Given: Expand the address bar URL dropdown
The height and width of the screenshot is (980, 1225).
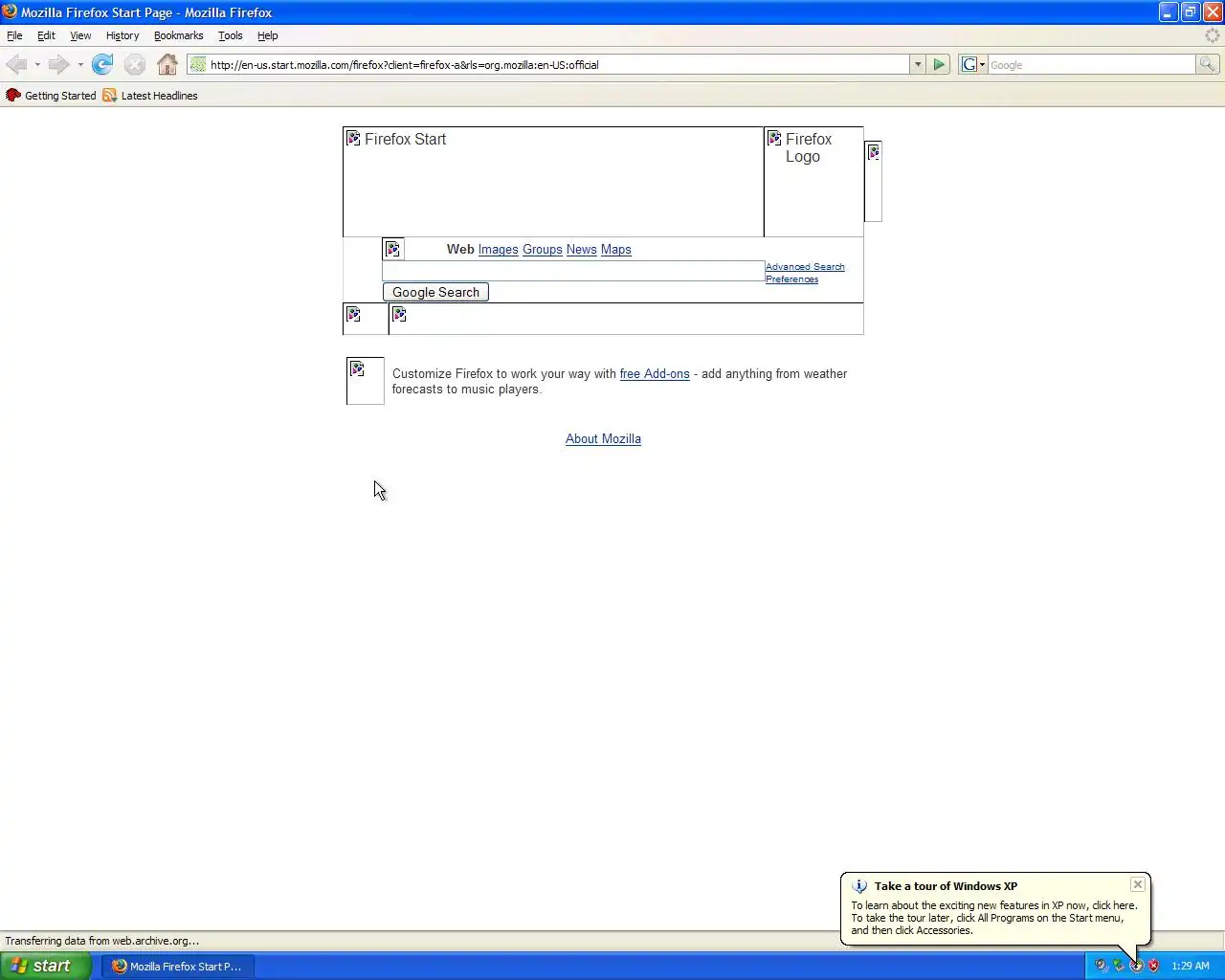Looking at the screenshot, I should click(x=918, y=64).
